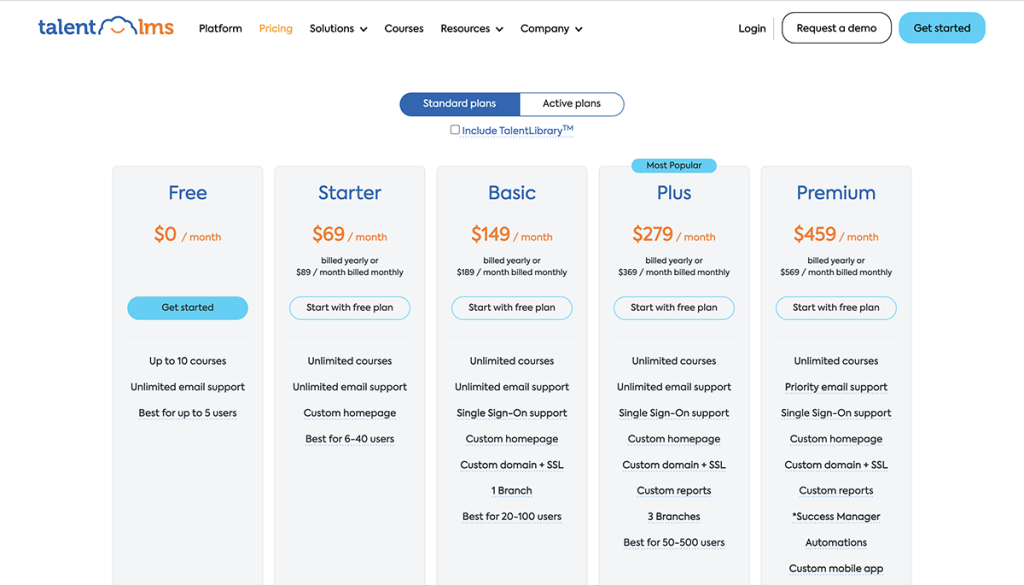Switch to the Active plans tab
1024x585 pixels.
[x=572, y=103]
